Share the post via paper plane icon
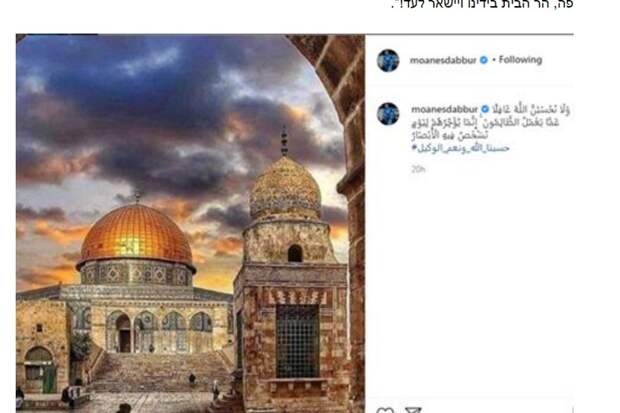The height and width of the screenshot is (413, 620). pos(414,410)
